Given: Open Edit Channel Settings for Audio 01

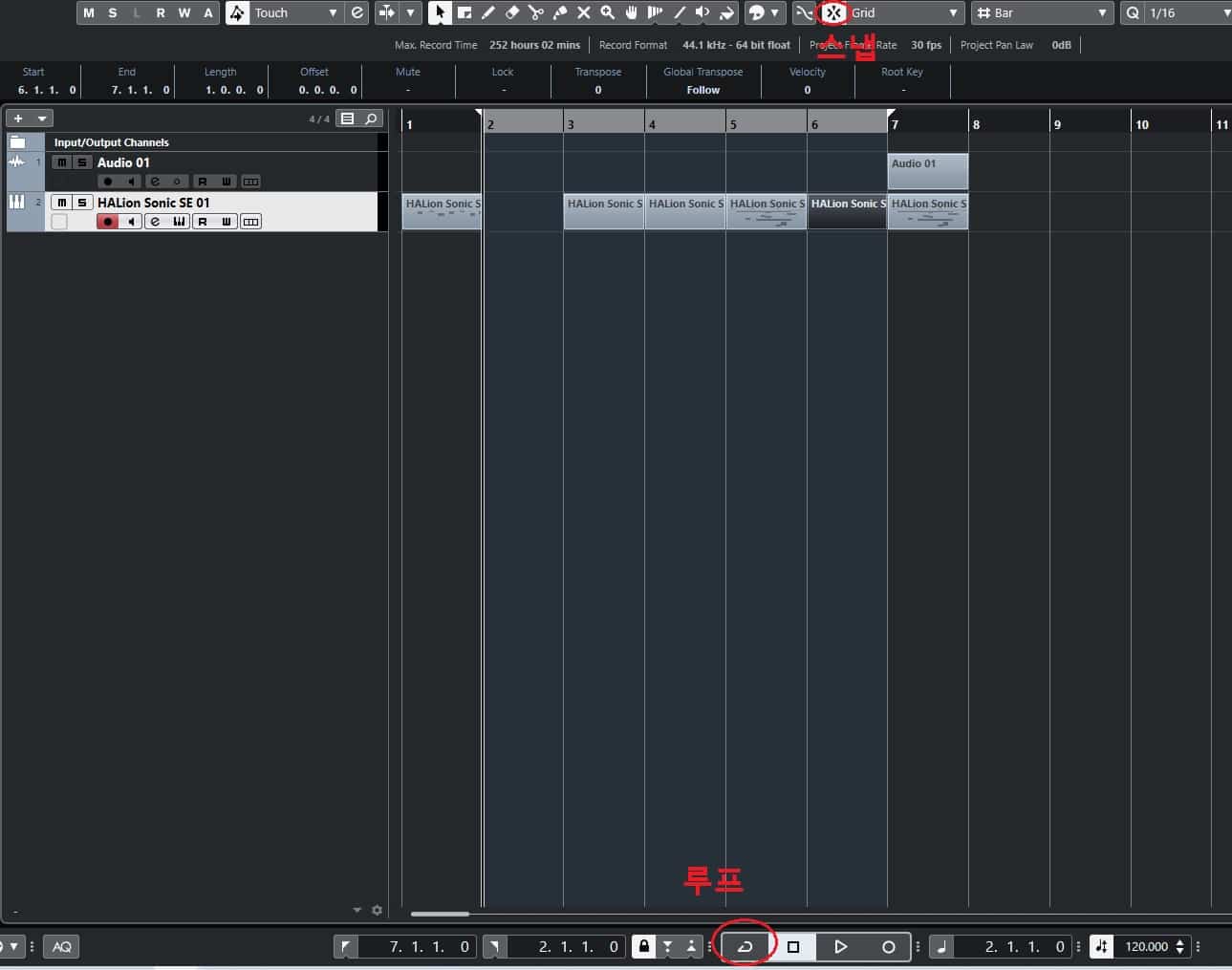Looking at the screenshot, I should click(x=155, y=182).
